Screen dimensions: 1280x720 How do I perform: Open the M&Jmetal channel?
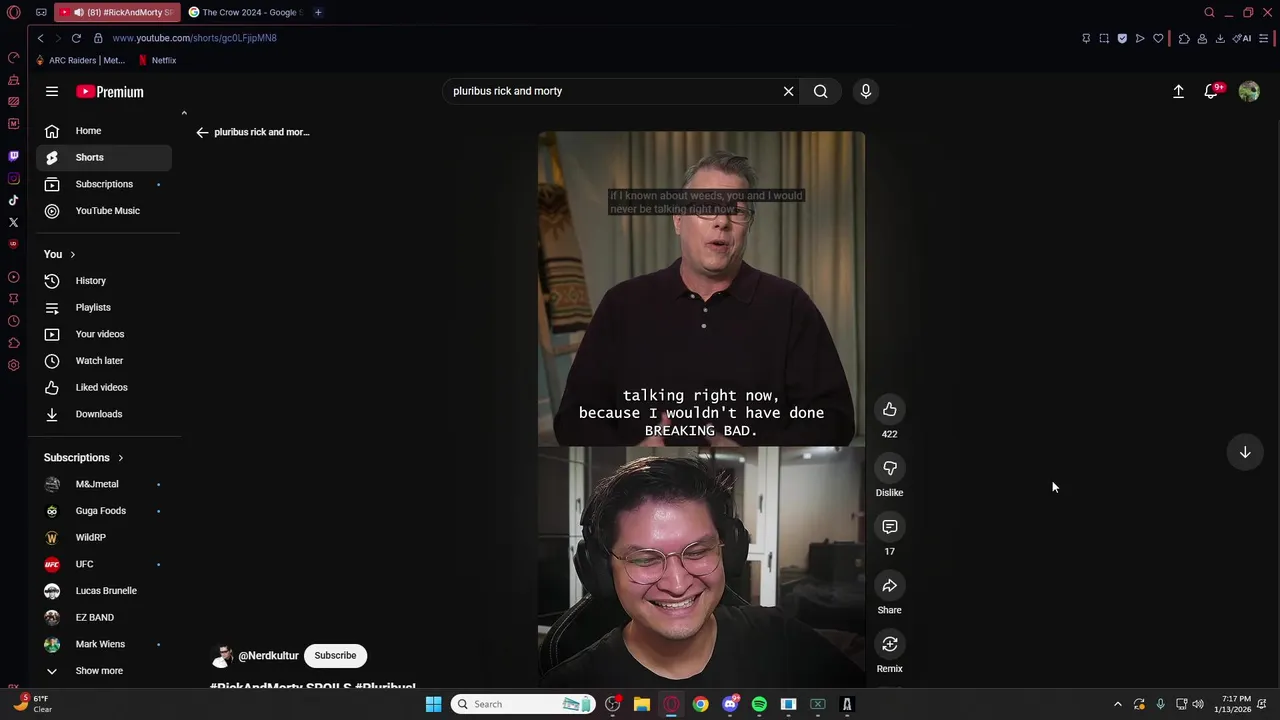[104, 484]
